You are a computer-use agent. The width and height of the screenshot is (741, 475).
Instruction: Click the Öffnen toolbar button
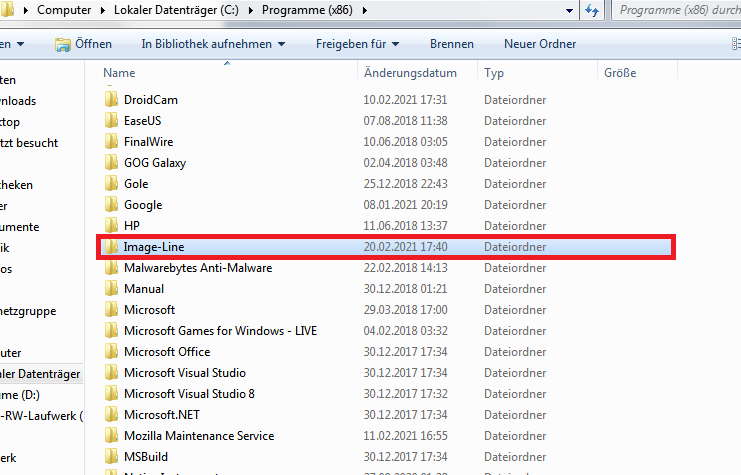(84, 44)
